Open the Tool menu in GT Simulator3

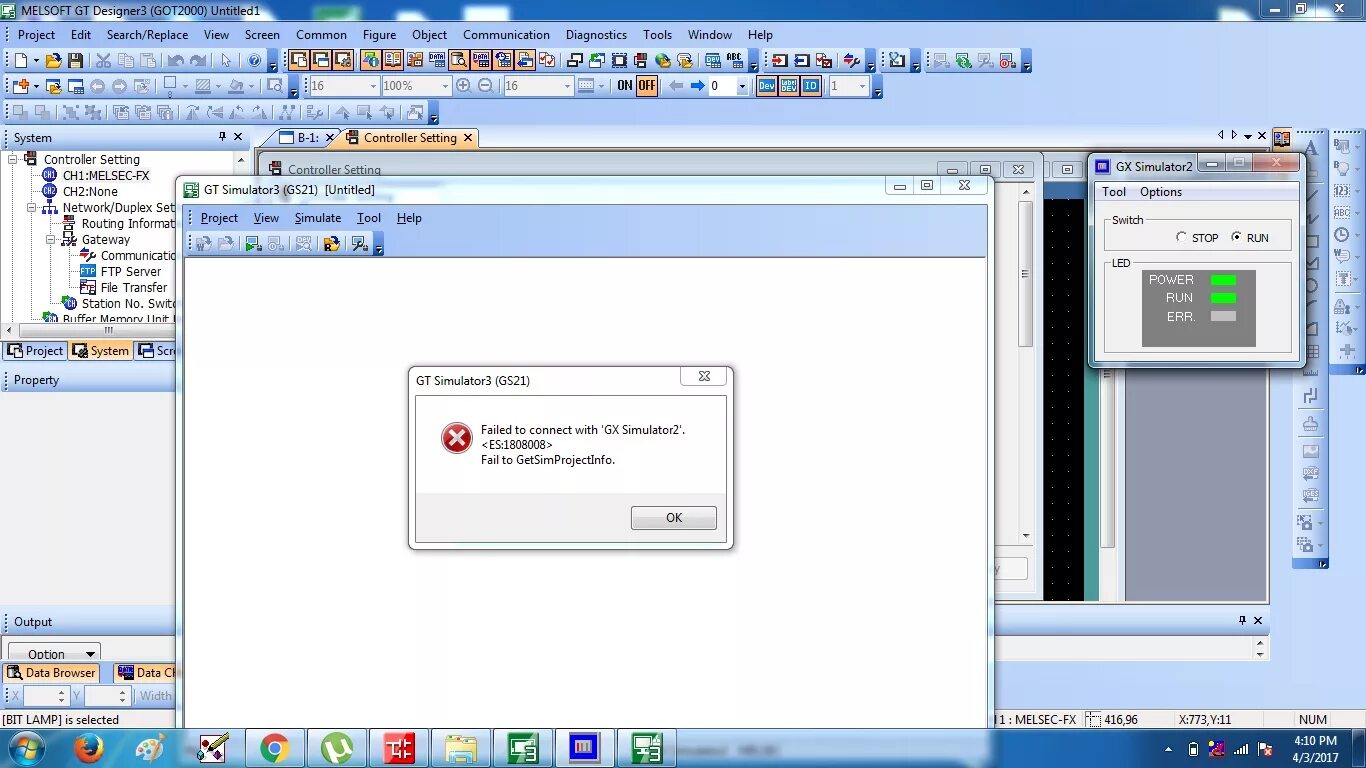(369, 218)
